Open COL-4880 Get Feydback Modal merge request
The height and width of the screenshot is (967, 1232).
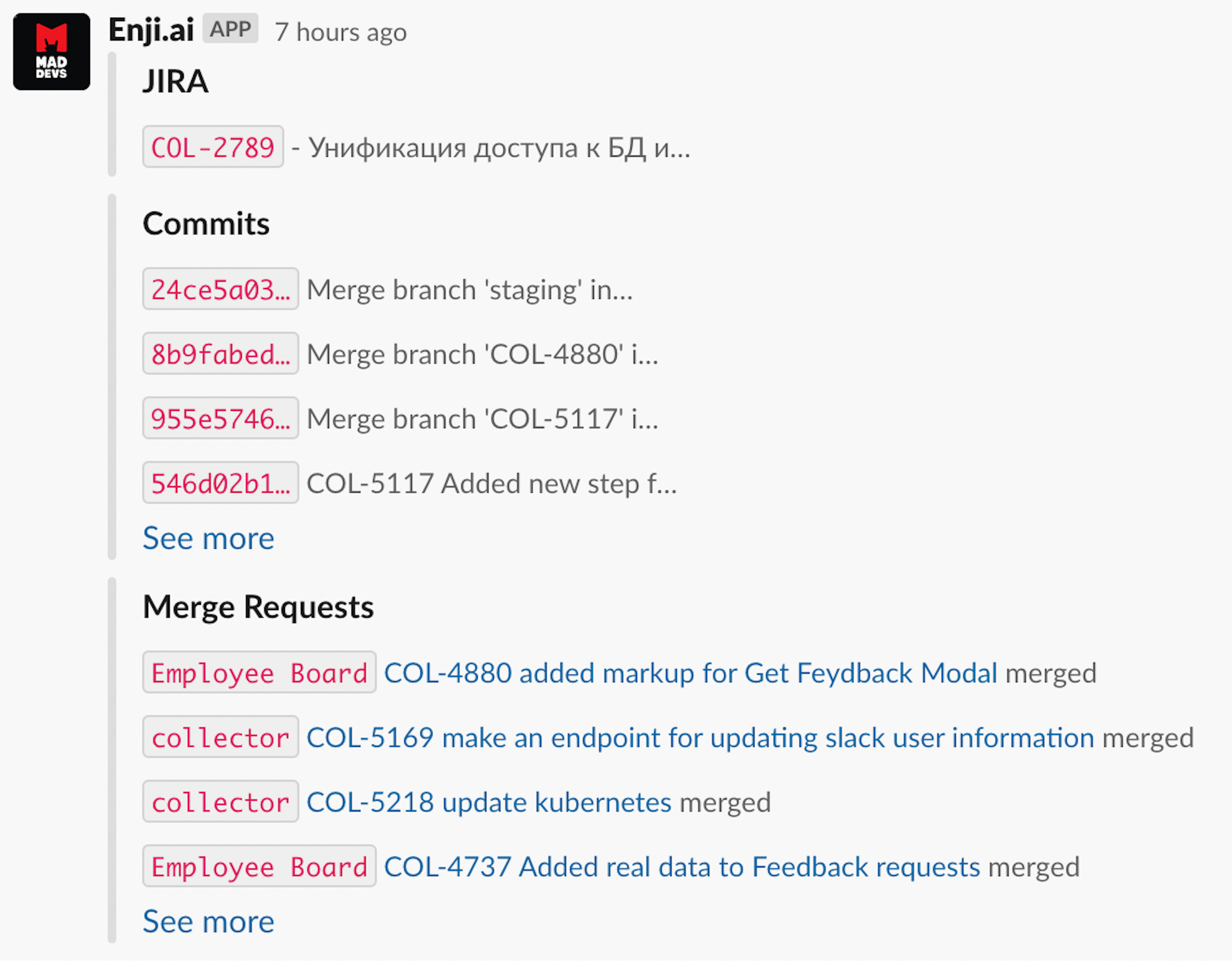[x=690, y=672]
